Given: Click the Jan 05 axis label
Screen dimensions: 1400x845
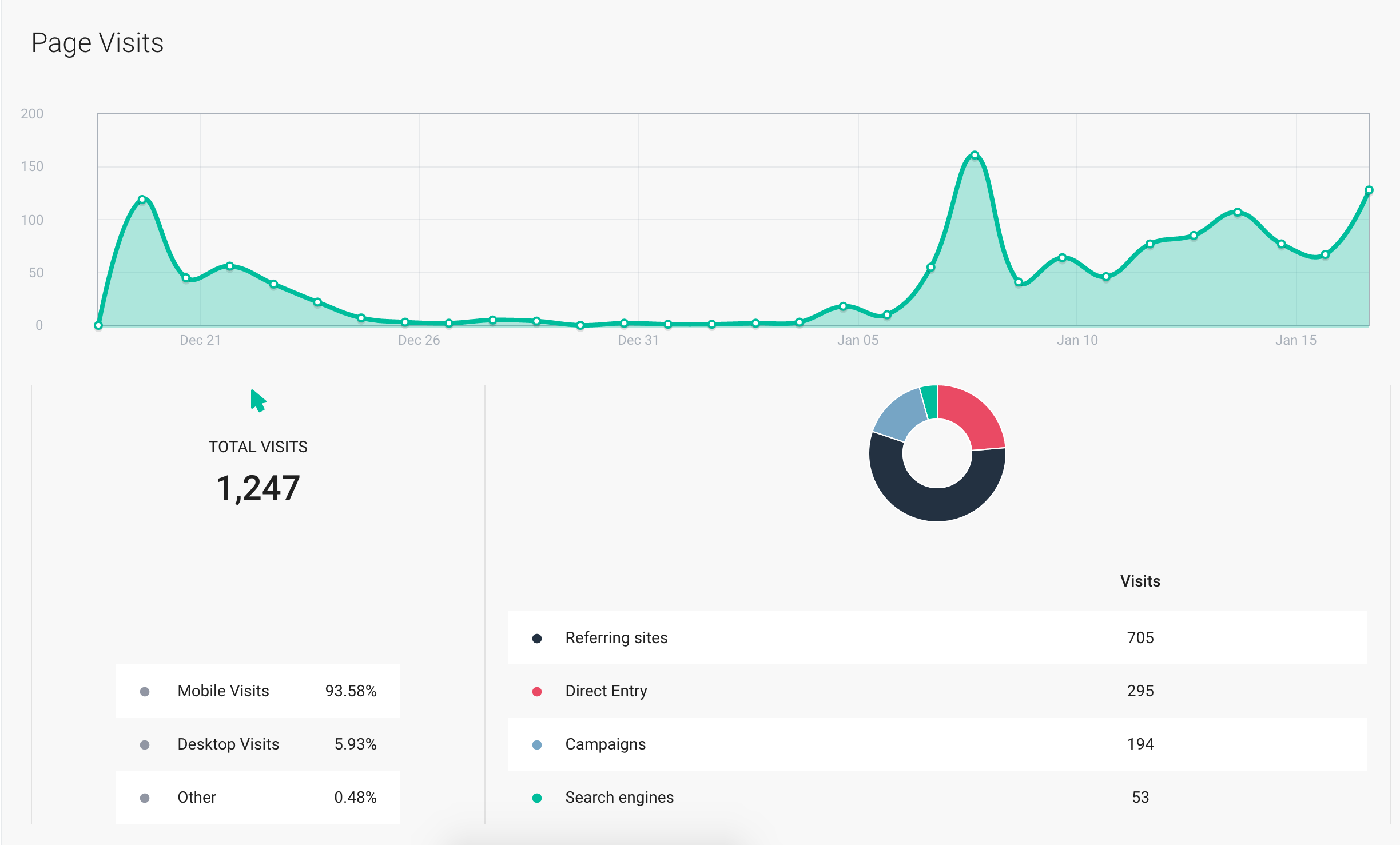Looking at the screenshot, I should tap(858, 340).
